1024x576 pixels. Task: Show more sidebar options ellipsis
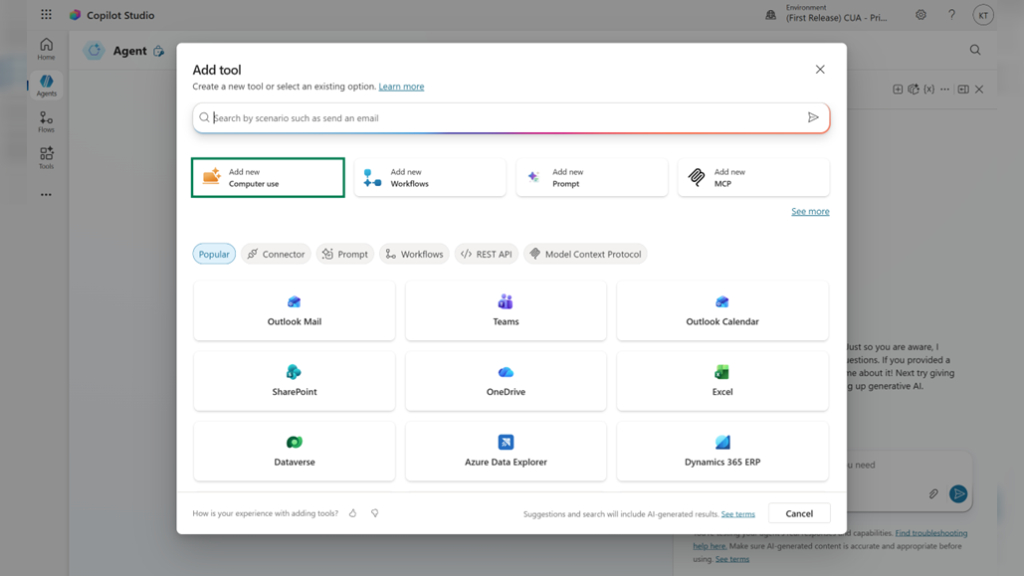(x=46, y=195)
